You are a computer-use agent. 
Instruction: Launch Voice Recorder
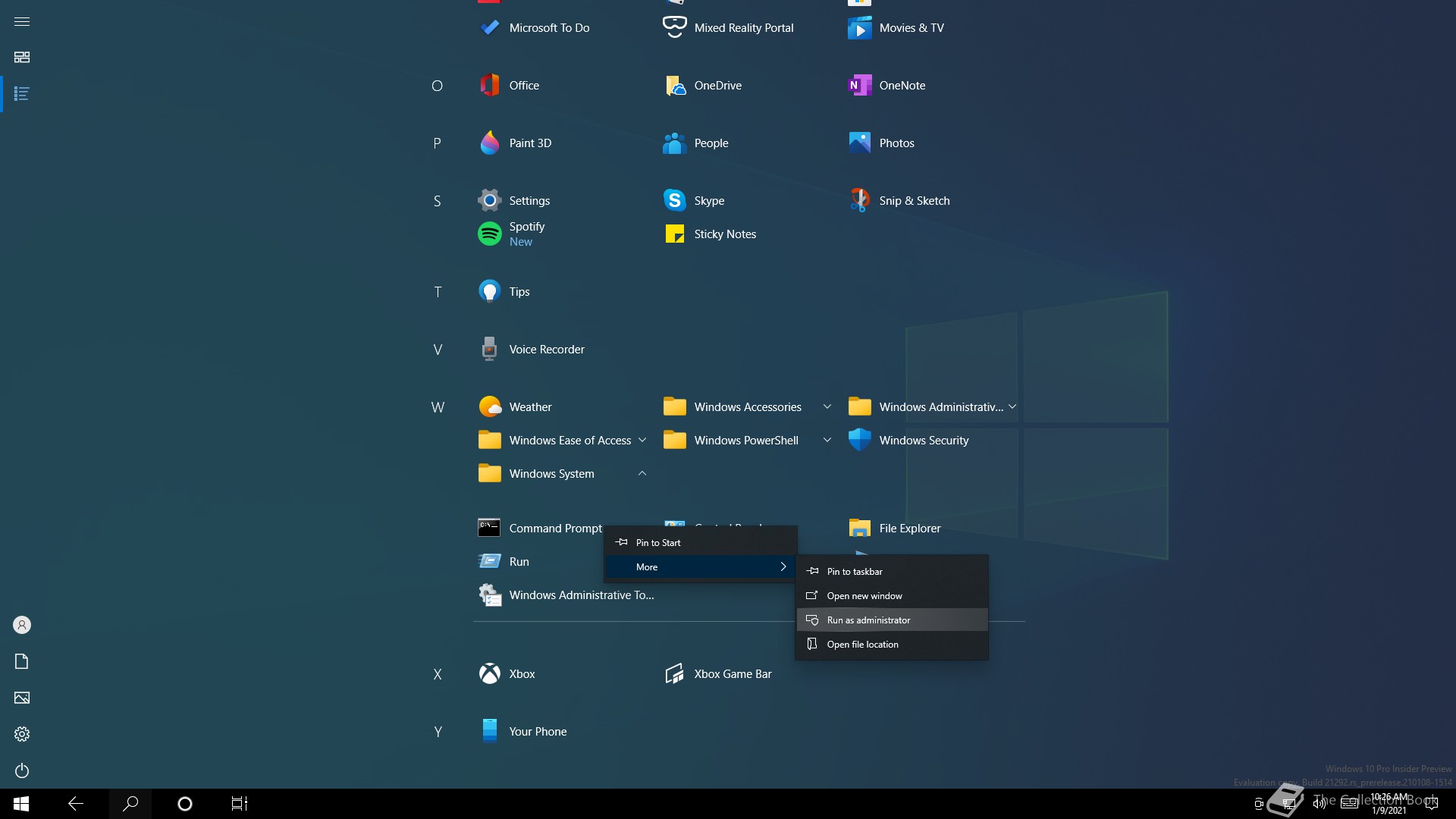(x=532, y=350)
